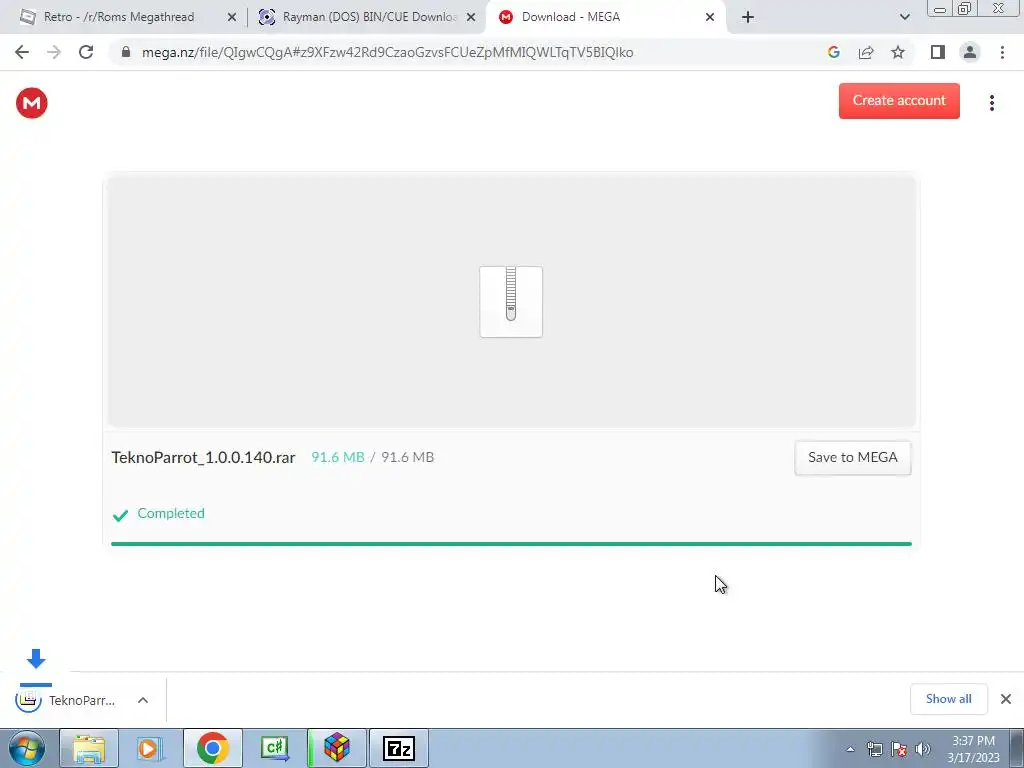Viewport: 1024px width, 768px height.
Task: Click the TeknoParrot_1.0.0.140.rar file name
Action: click(x=203, y=457)
